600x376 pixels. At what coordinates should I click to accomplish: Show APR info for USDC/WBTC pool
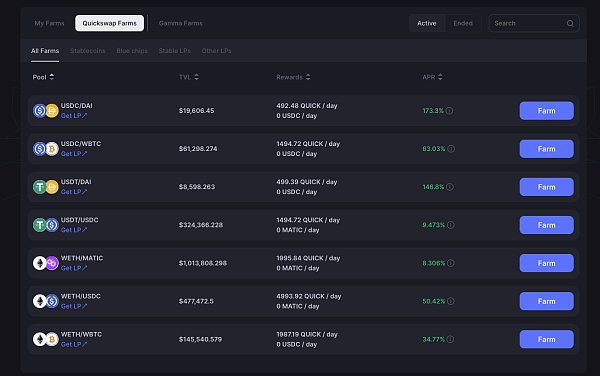451,149
